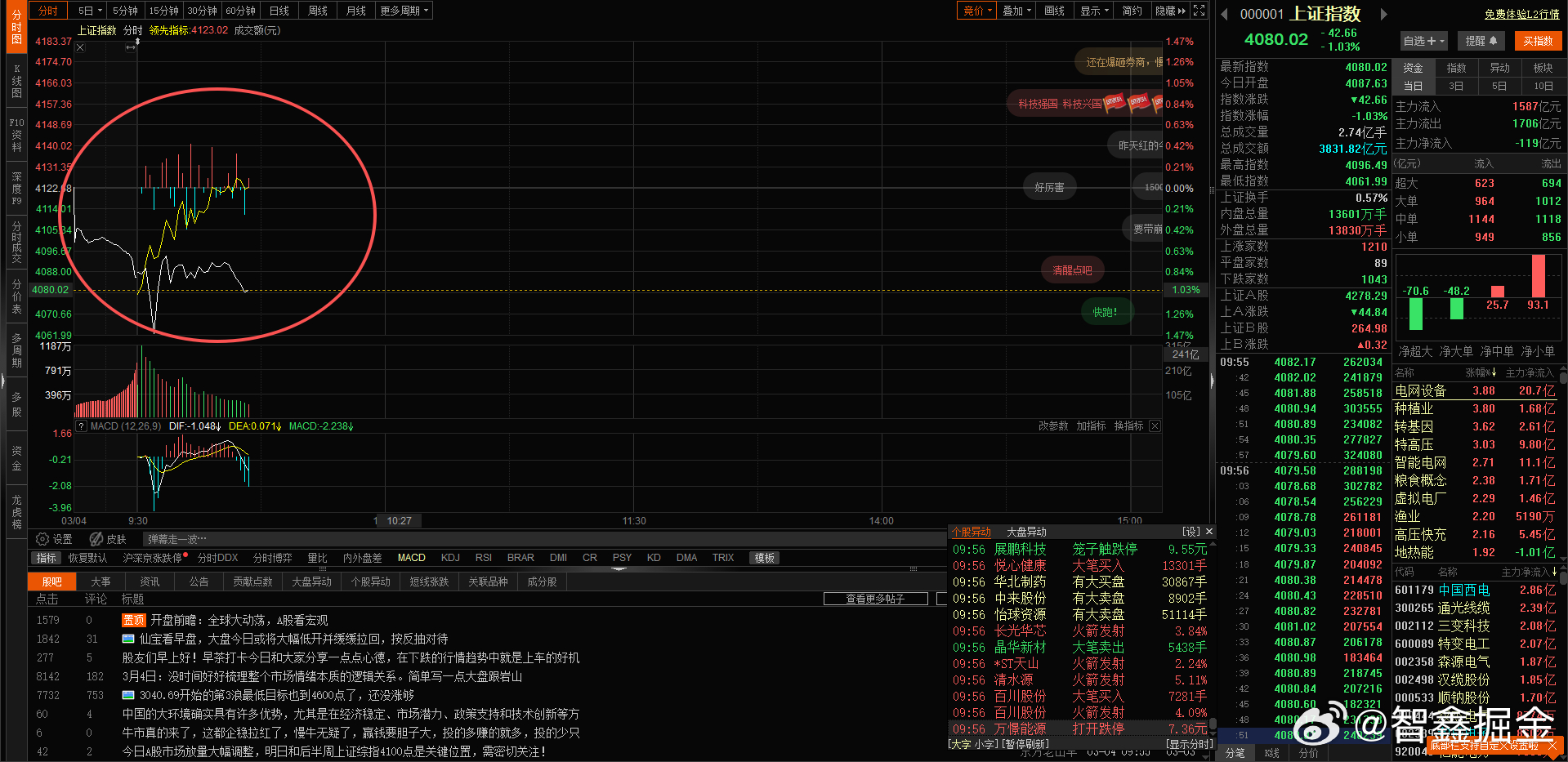Open the 叠加 overlay dropdown
This screenshot has height=762, width=1568.
click(x=1016, y=11)
